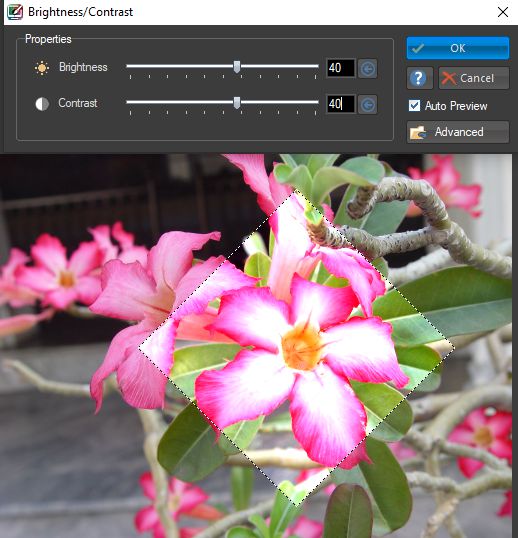The width and height of the screenshot is (518, 538).
Task: Click right end of Brightness slider track
Action: click(316, 66)
